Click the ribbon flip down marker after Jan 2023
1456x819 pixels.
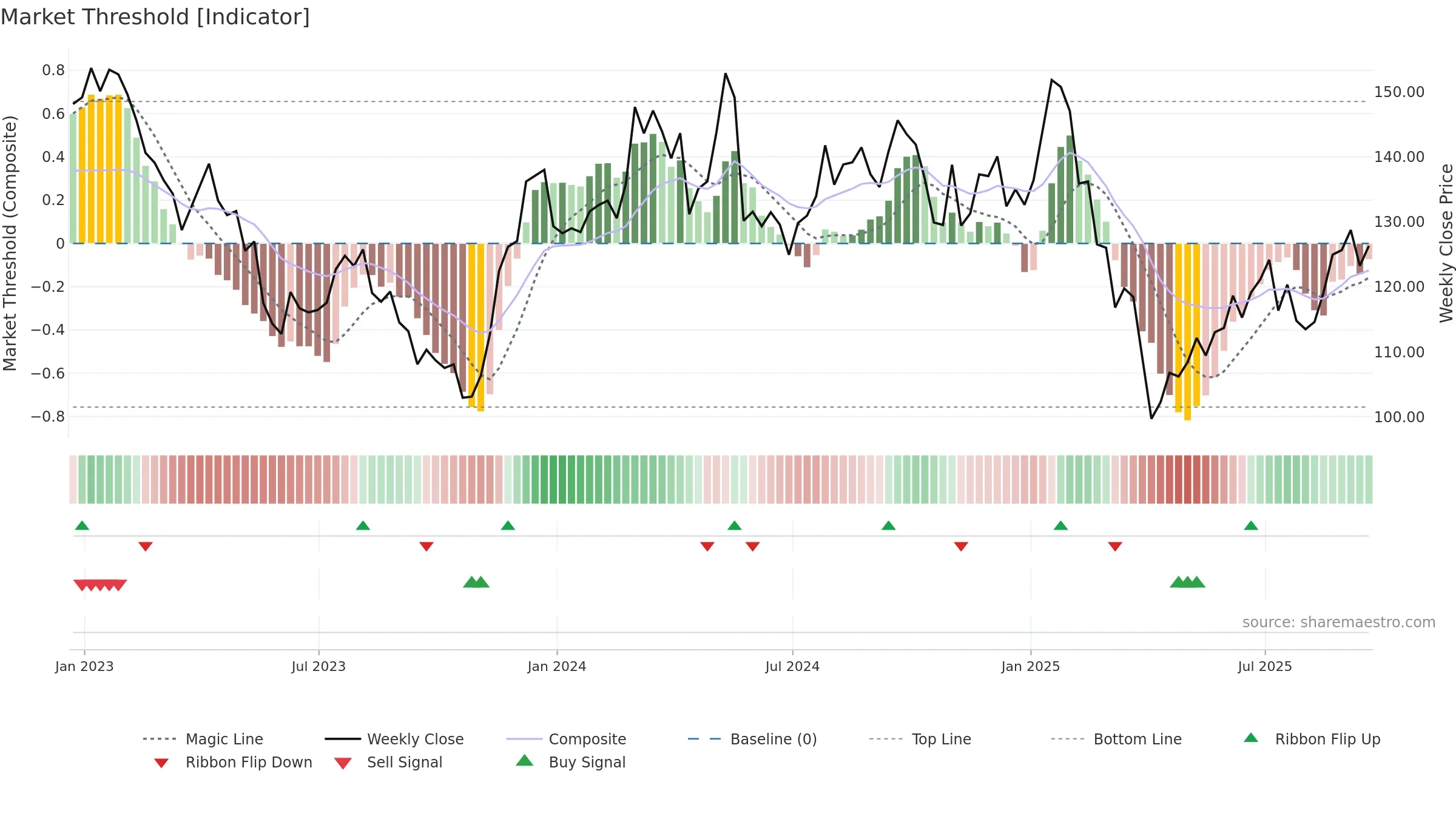pos(146,547)
